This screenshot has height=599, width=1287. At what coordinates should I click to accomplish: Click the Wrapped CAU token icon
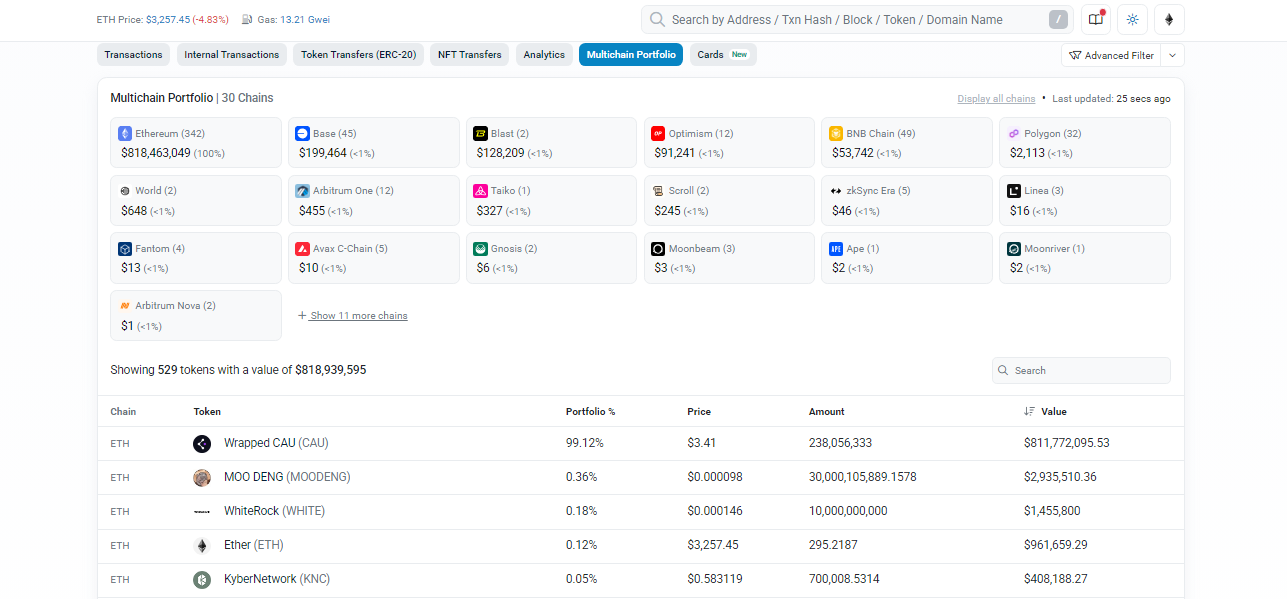tap(202, 444)
